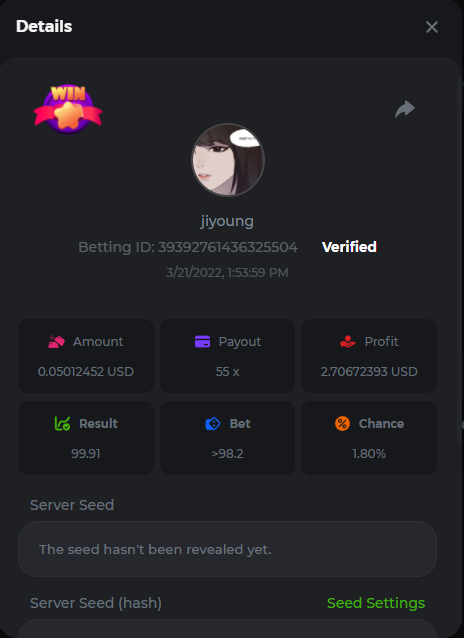Click the red Profit hand icon
The height and width of the screenshot is (638, 464).
pos(348,342)
